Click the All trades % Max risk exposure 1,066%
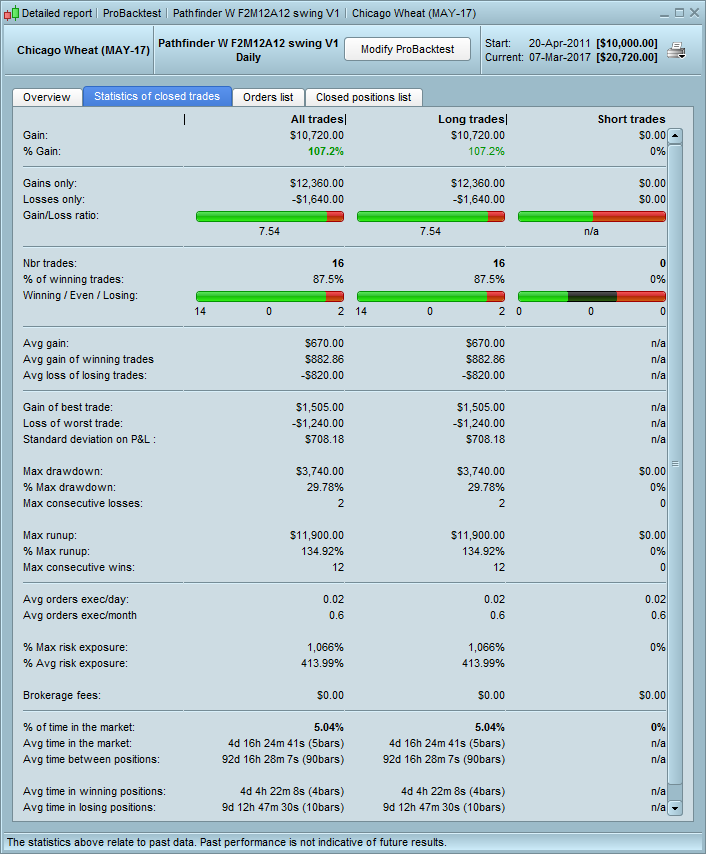 325,648
